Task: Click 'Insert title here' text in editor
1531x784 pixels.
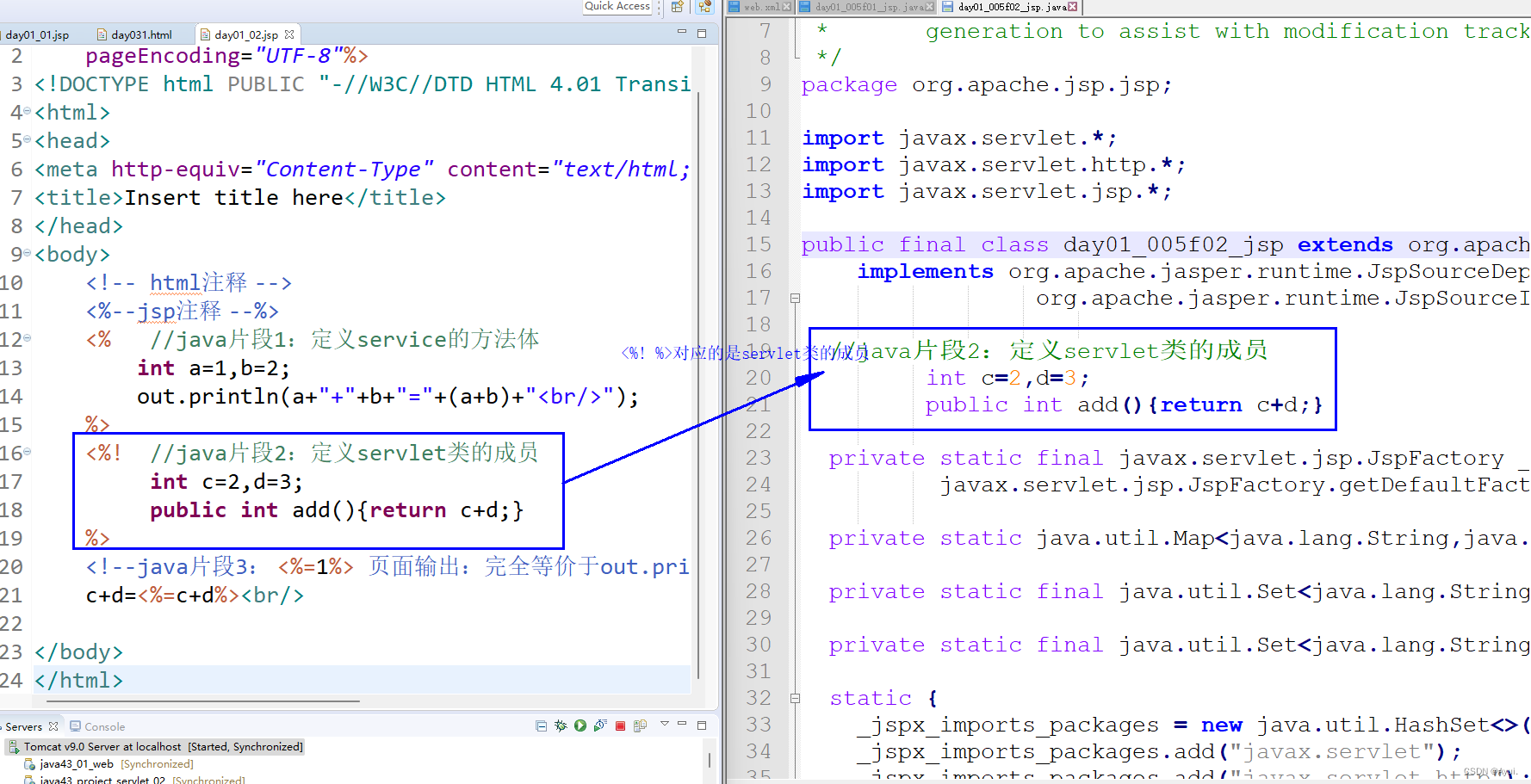Action: (233, 197)
